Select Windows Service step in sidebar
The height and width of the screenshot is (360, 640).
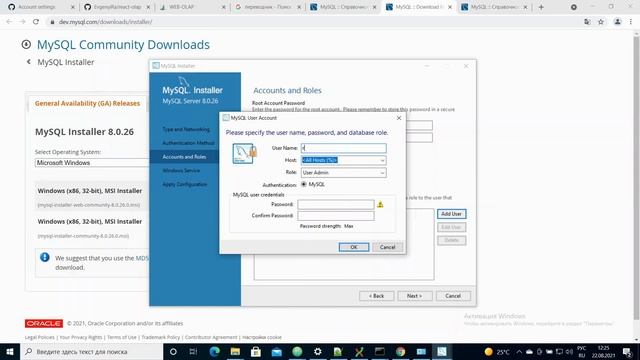[x=181, y=171]
